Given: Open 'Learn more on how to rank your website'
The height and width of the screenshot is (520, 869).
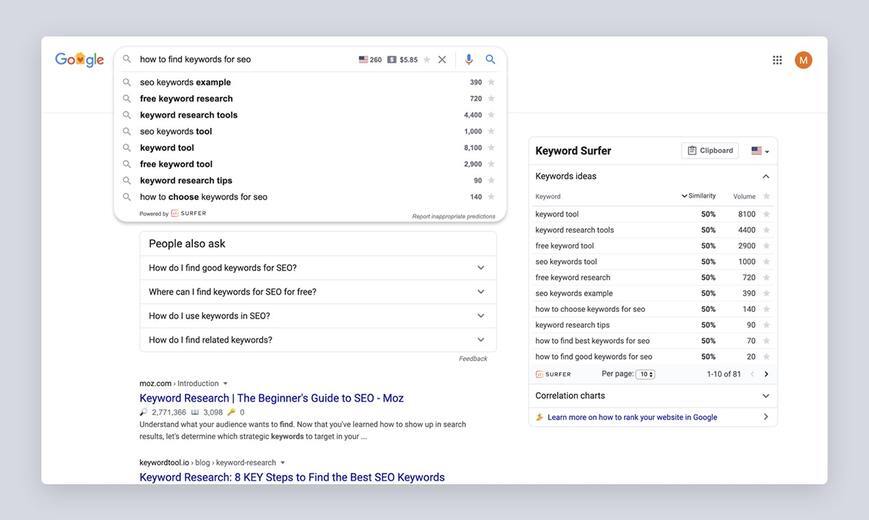Looking at the screenshot, I should (x=632, y=417).
